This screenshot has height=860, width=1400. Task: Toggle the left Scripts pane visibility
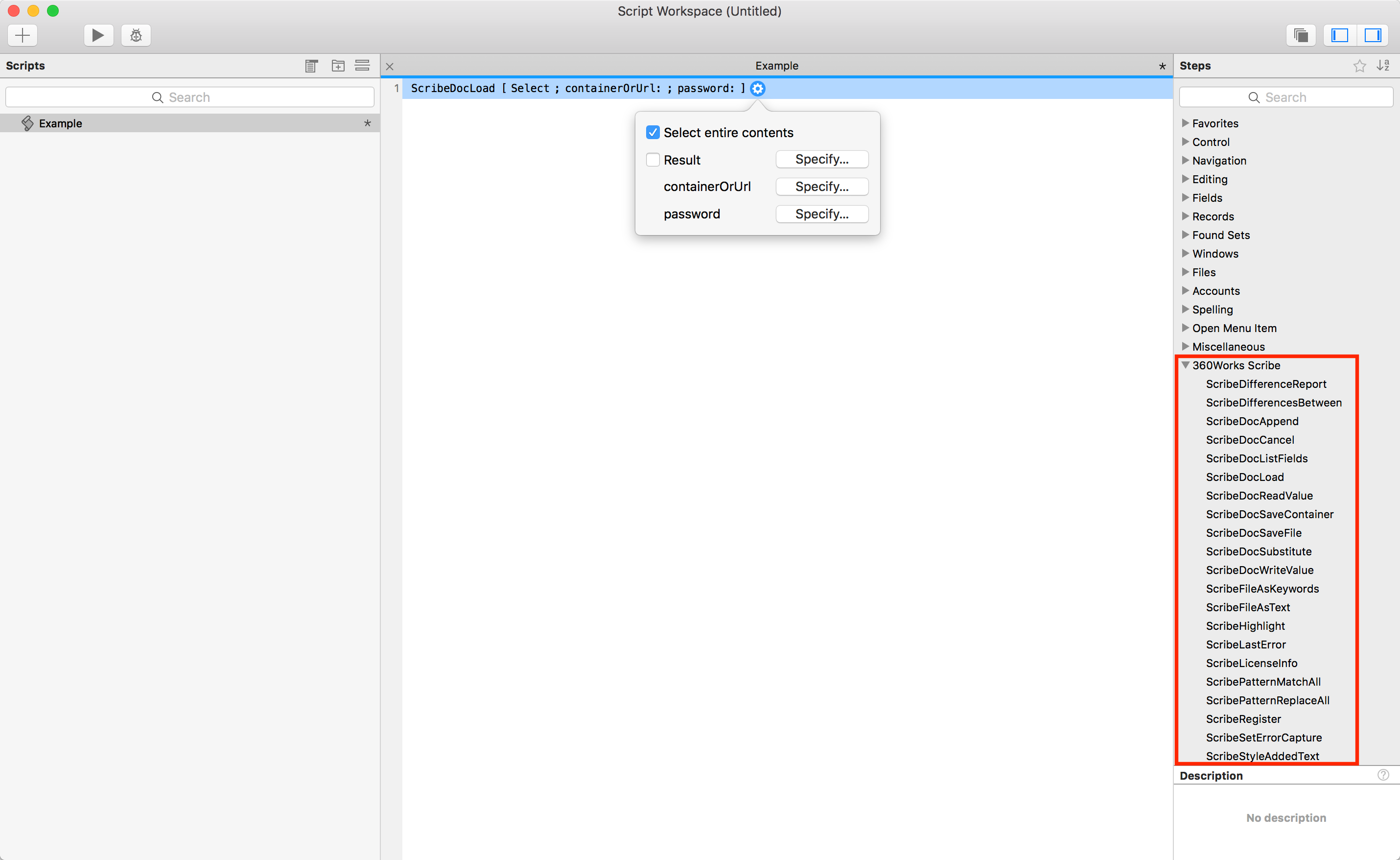(1340, 35)
